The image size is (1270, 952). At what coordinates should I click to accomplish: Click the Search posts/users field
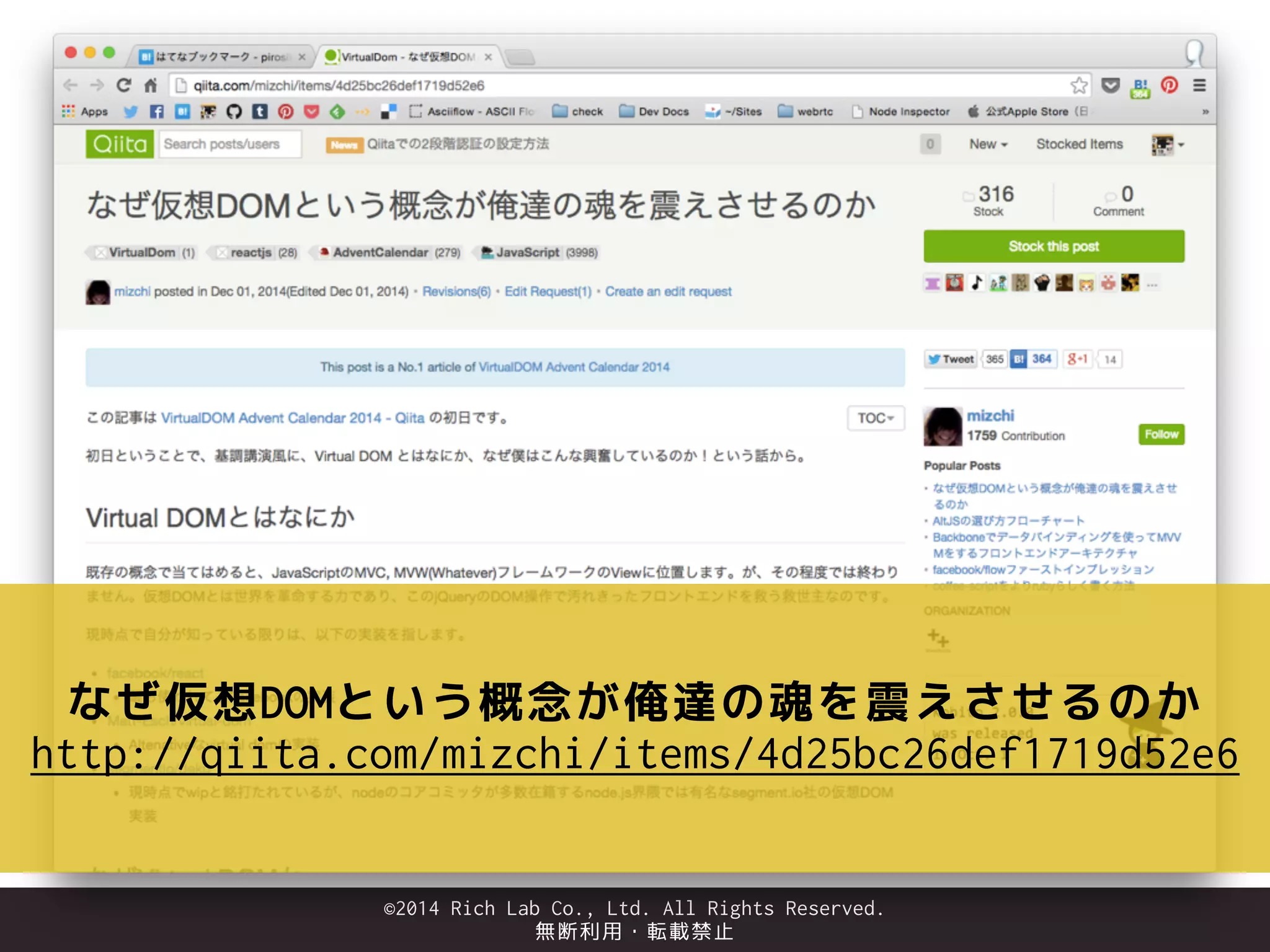click(229, 144)
